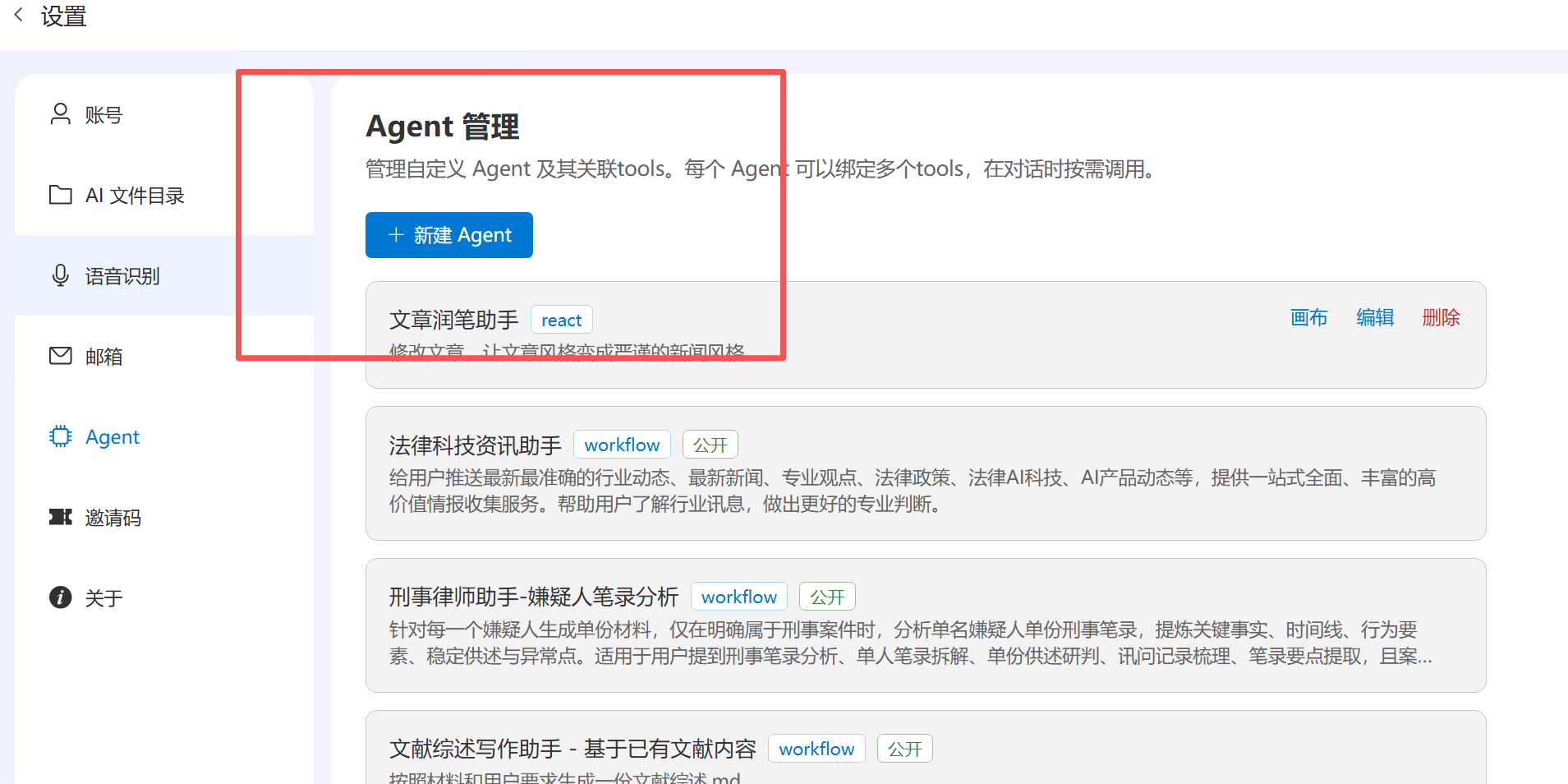1568x784 pixels.
Task: Click the 关于 info icon
Action: coord(60,597)
